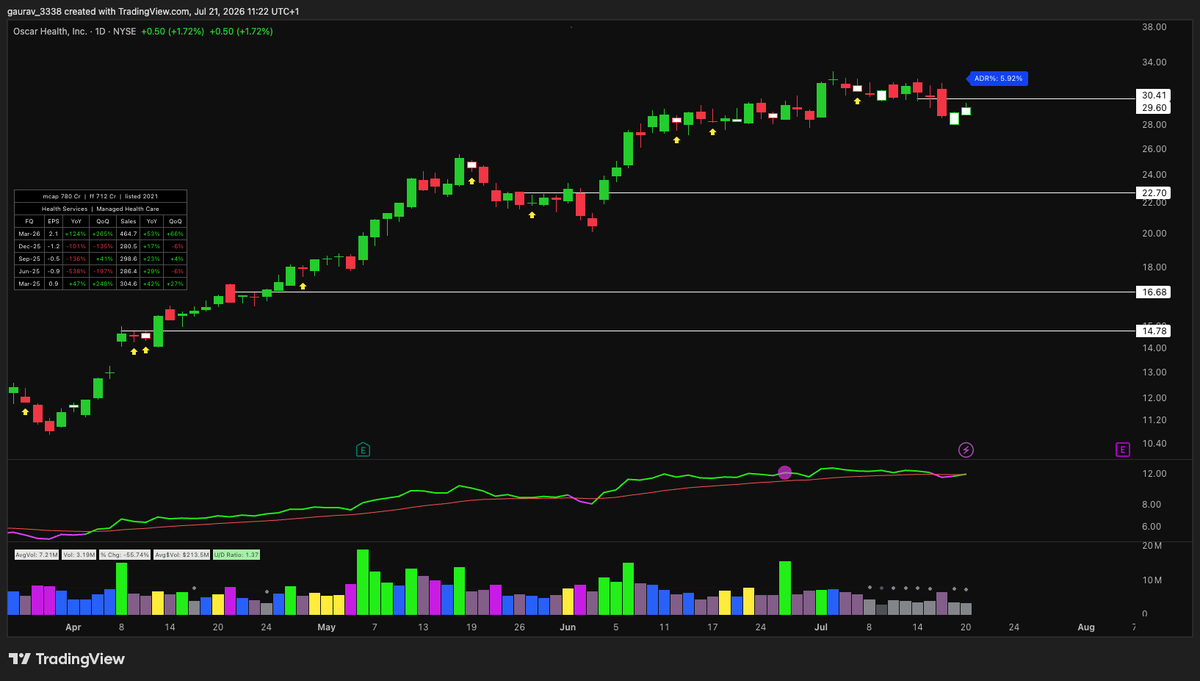
Task: Click the FQ column header in table
Action: [29, 221]
